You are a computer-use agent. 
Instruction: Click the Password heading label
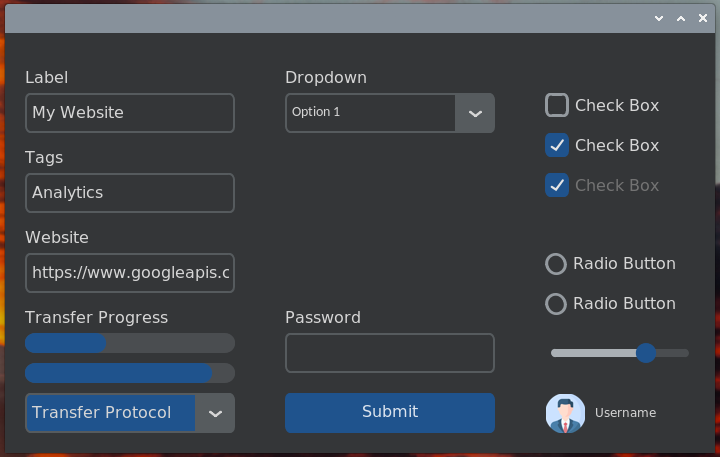(x=323, y=317)
